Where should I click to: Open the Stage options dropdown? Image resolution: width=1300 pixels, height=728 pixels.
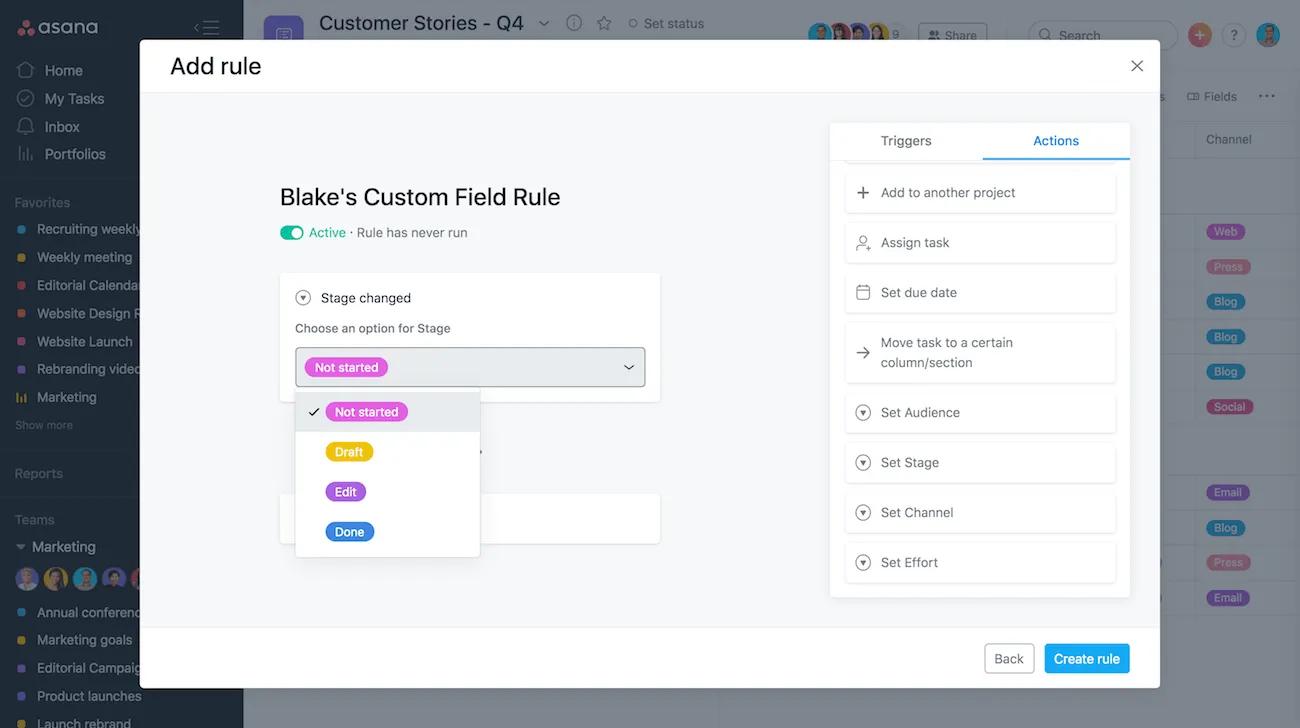coord(470,367)
